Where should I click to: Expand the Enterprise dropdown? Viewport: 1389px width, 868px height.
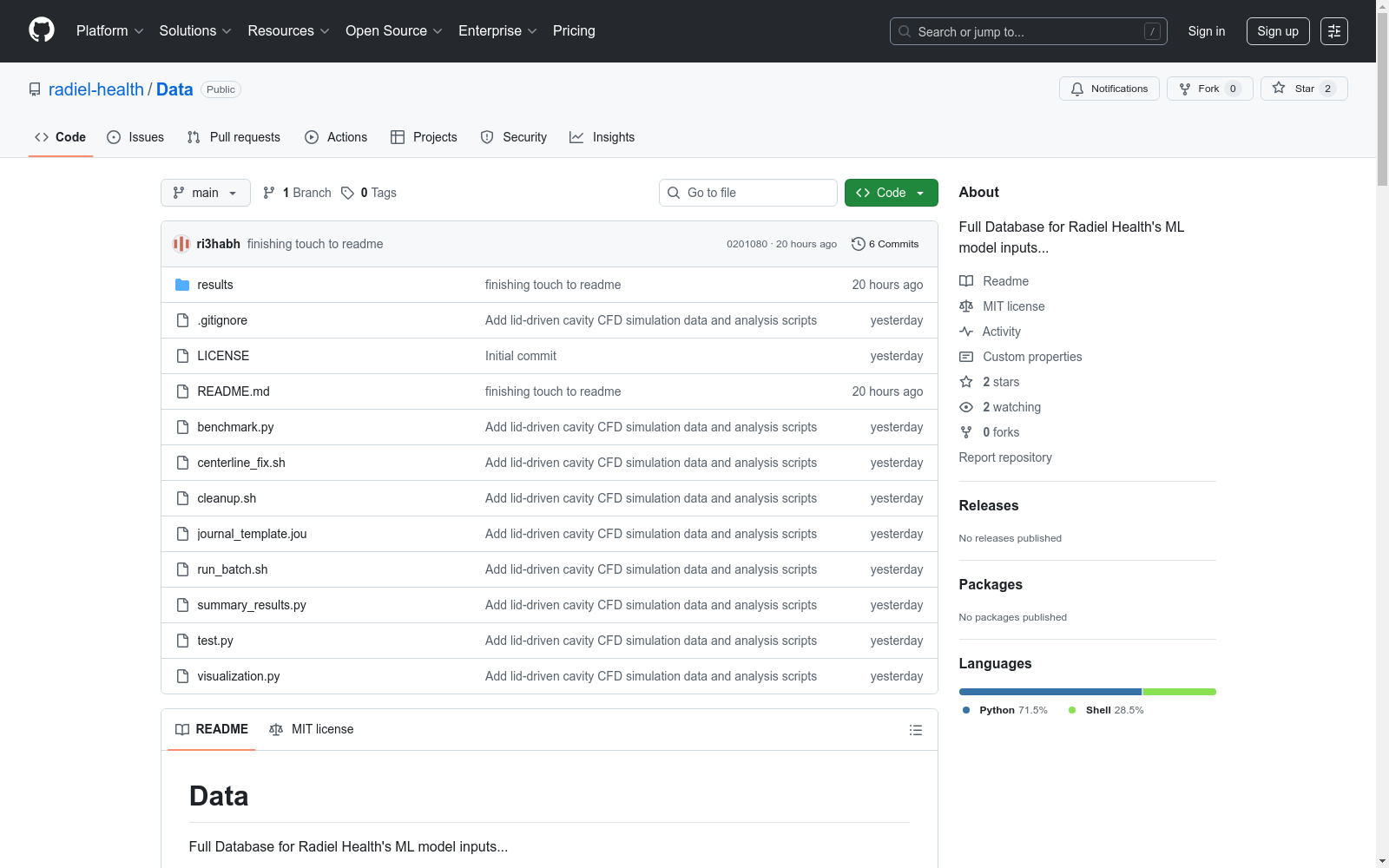tap(497, 31)
